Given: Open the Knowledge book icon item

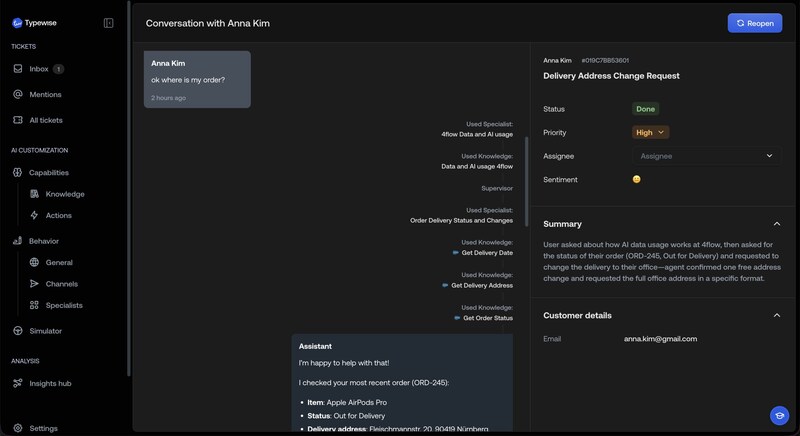Looking at the screenshot, I should point(35,194).
